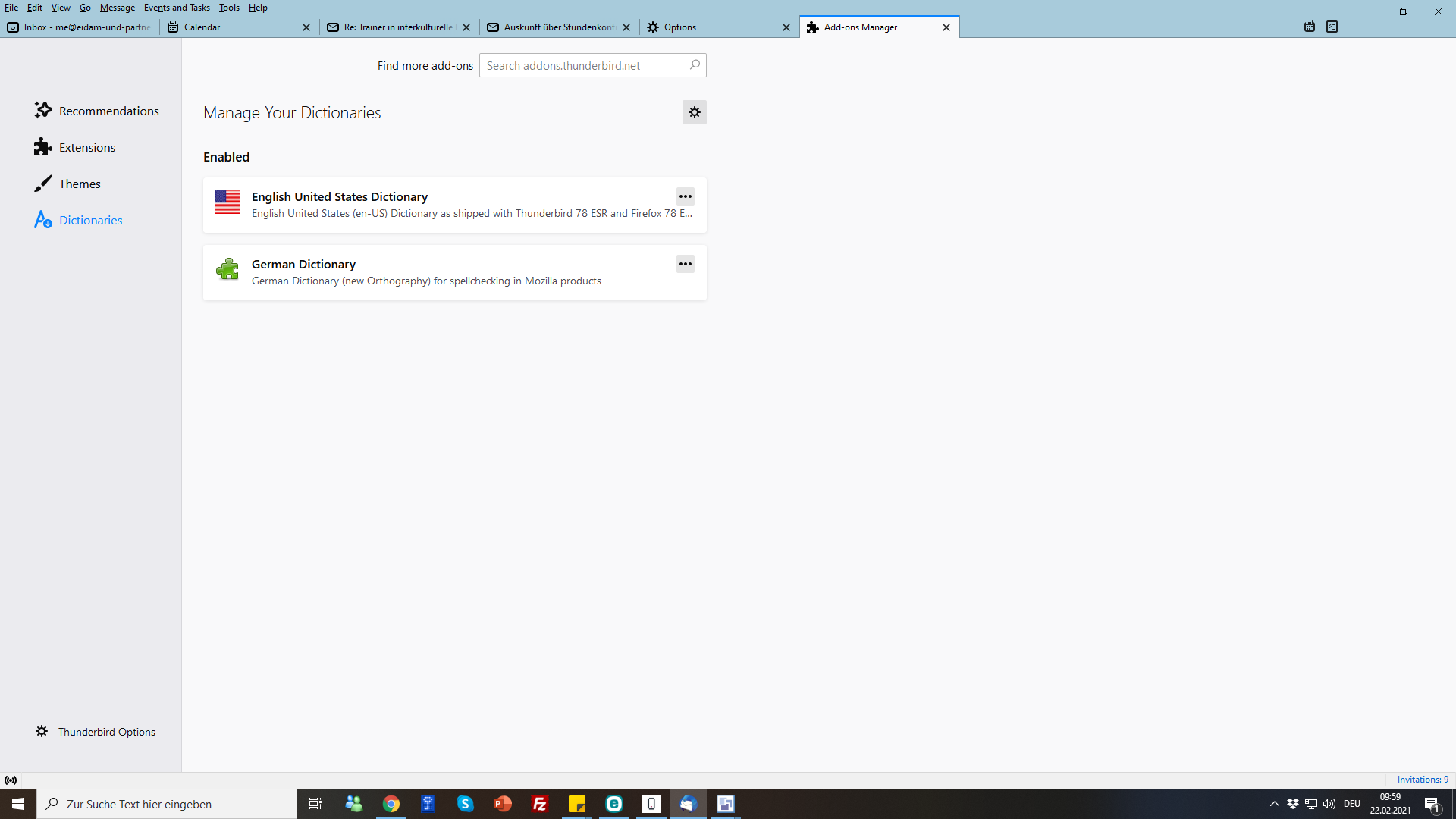This screenshot has height=819, width=1456.
Task: Open the Go menu
Action: click(x=85, y=8)
